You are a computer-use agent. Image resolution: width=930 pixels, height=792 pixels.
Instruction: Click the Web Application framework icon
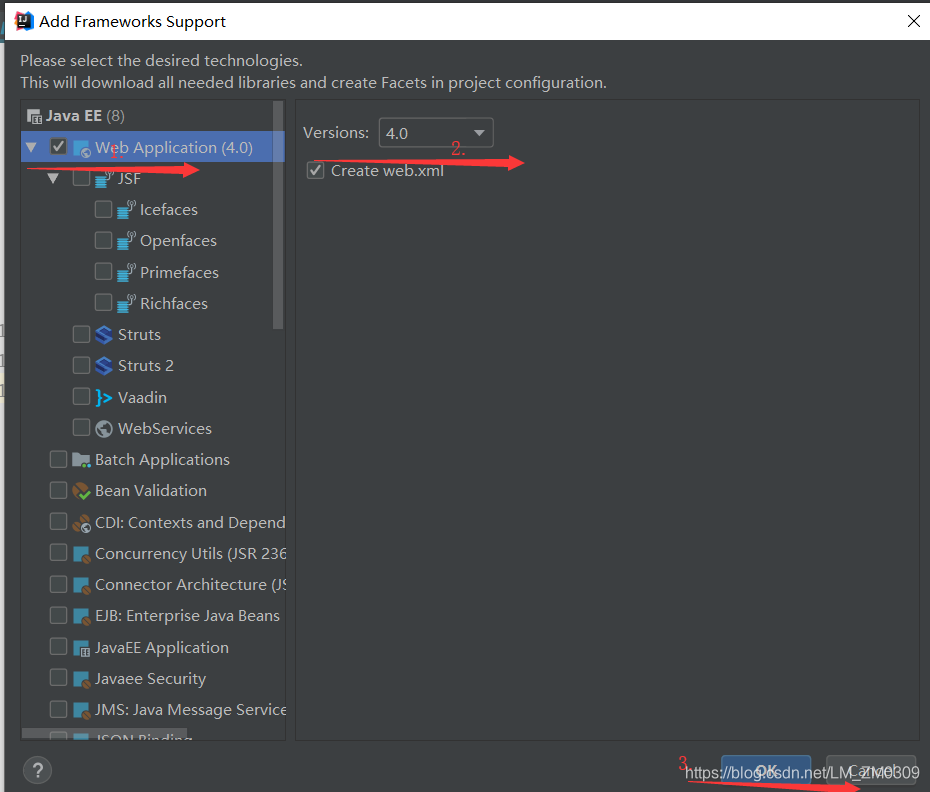pos(81,148)
